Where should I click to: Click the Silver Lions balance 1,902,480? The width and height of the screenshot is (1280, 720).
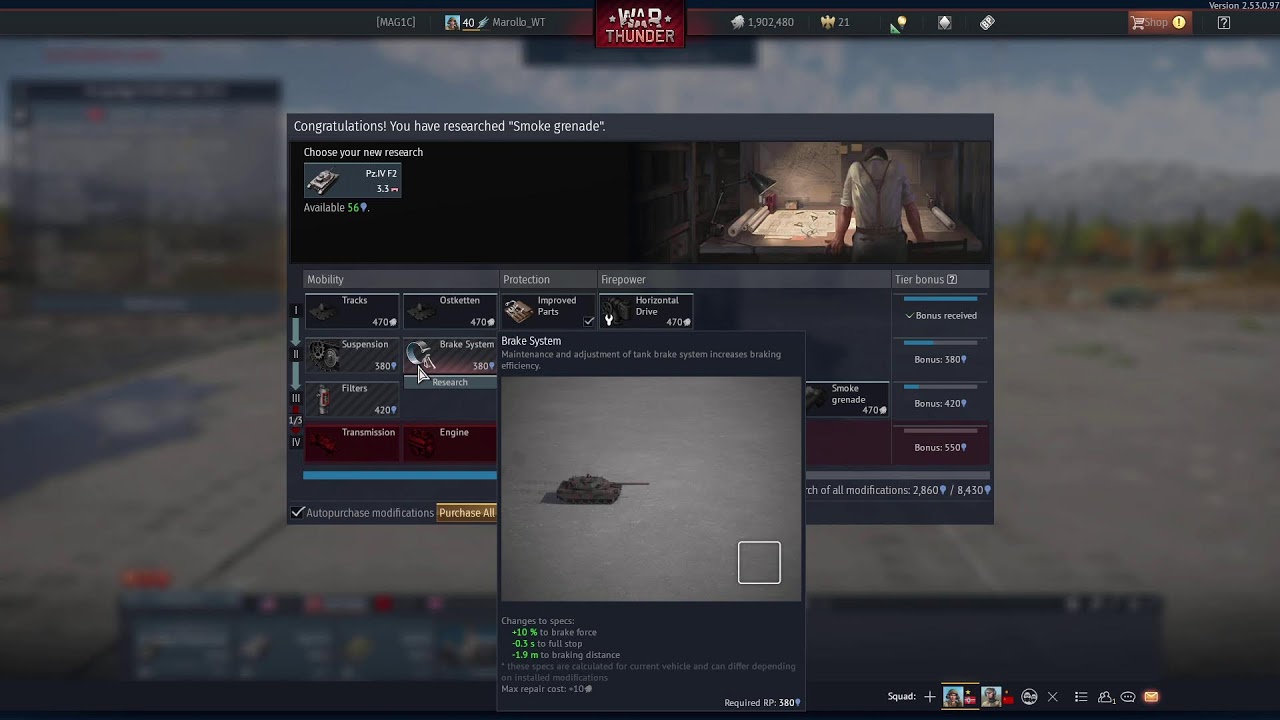pyautogui.click(x=762, y=22)
